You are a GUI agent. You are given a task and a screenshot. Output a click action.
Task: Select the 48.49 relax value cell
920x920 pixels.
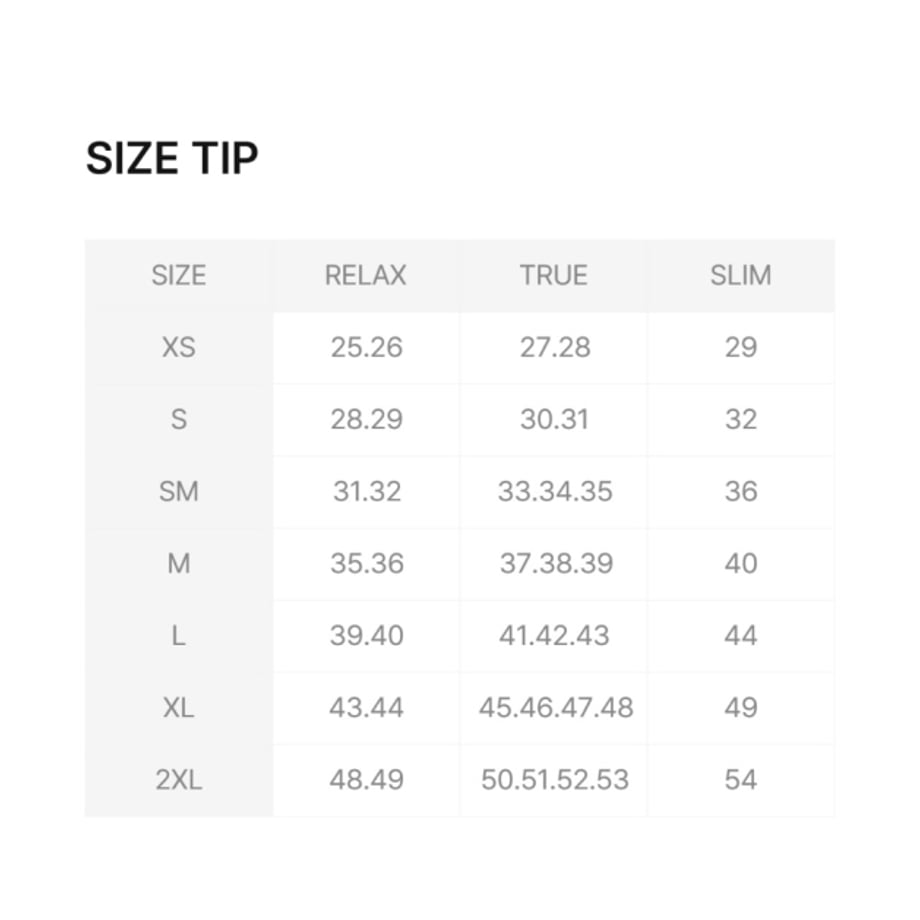(x=366, y=780)
